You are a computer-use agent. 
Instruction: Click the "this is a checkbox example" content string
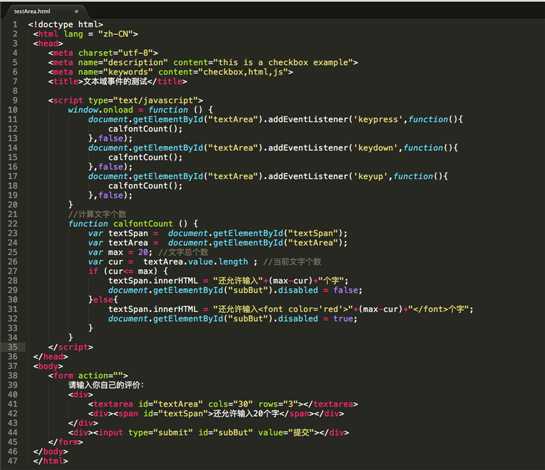pyautogui.click(x=283, y=63)
